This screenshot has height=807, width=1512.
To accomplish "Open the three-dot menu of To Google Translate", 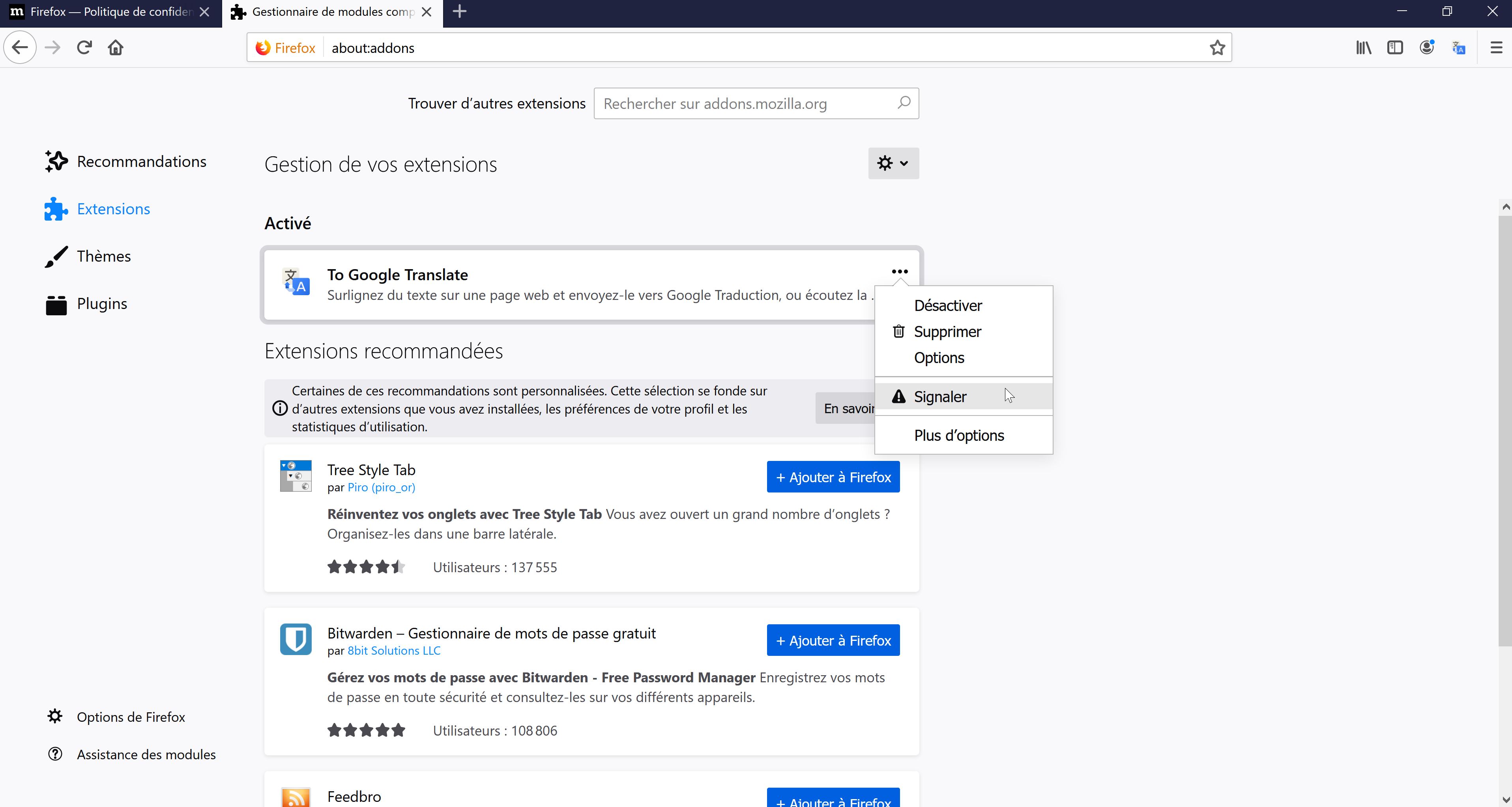I will pos(899,271).
